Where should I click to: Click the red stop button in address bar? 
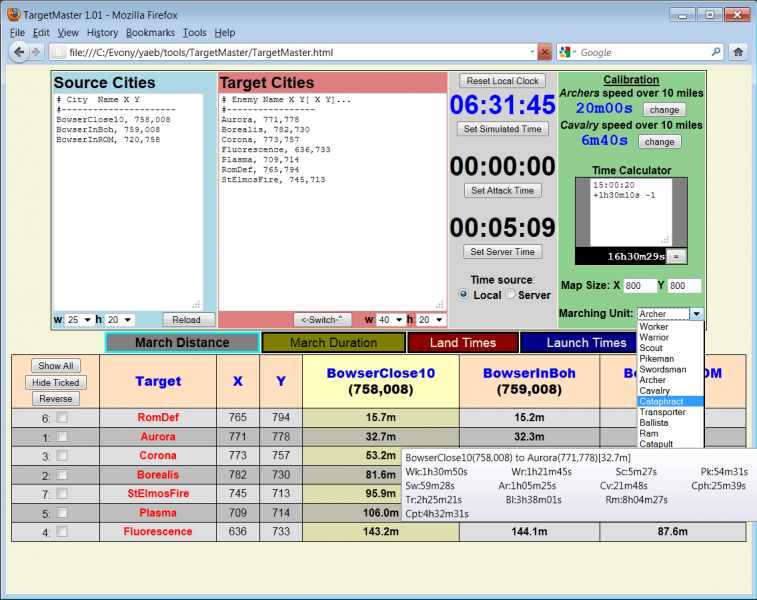[x=544, y=52]
